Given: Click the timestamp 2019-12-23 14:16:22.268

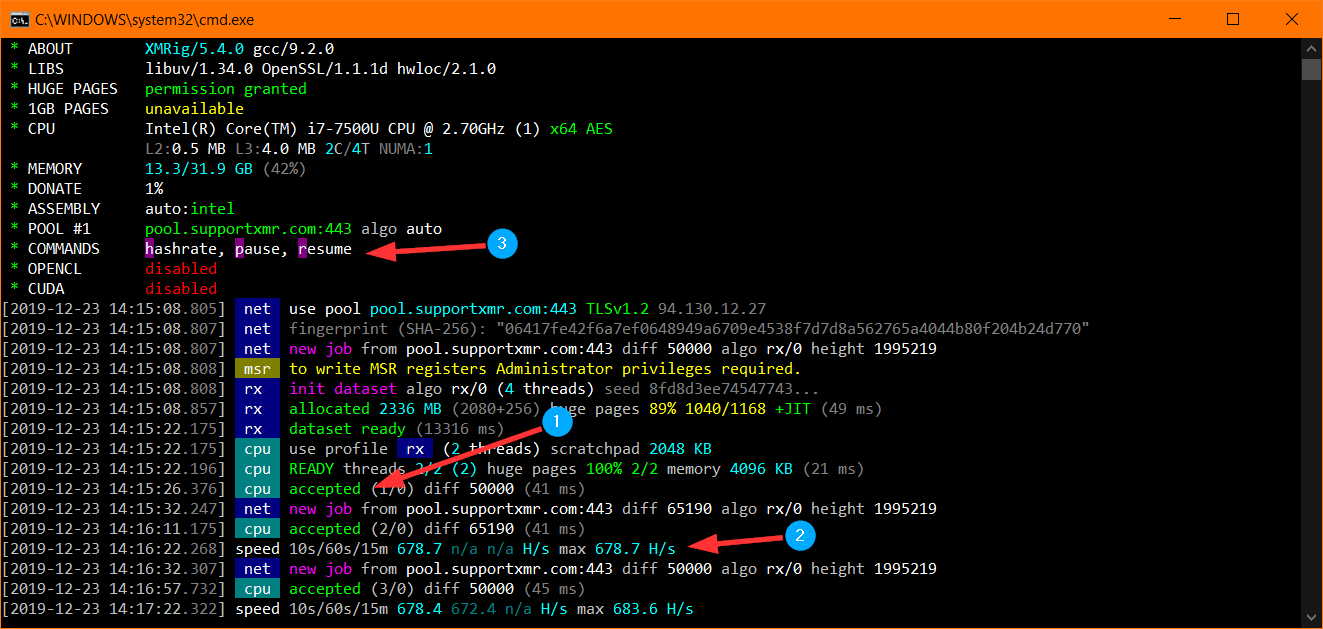Looking at the screenshot, I should 114,548.
